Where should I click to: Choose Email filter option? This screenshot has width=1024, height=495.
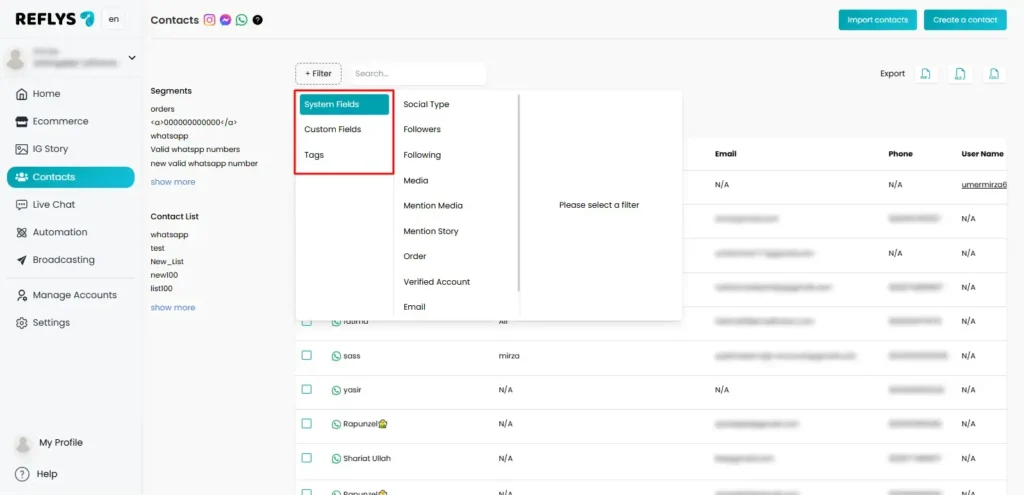415,307
